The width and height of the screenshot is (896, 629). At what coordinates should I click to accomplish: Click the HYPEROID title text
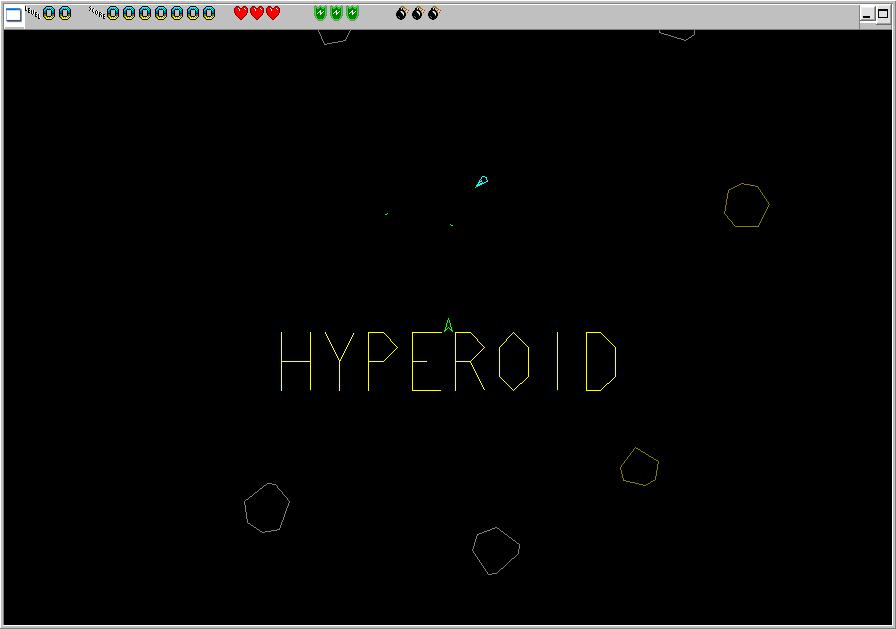click(x=449, y=361)
